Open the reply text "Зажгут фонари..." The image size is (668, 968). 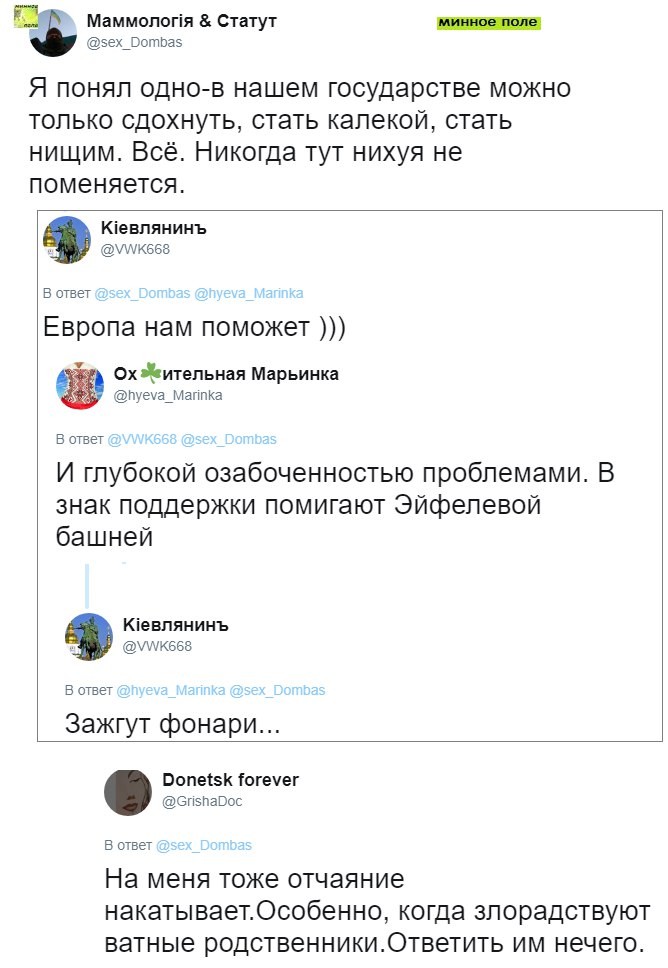click(x=172, y=723)
